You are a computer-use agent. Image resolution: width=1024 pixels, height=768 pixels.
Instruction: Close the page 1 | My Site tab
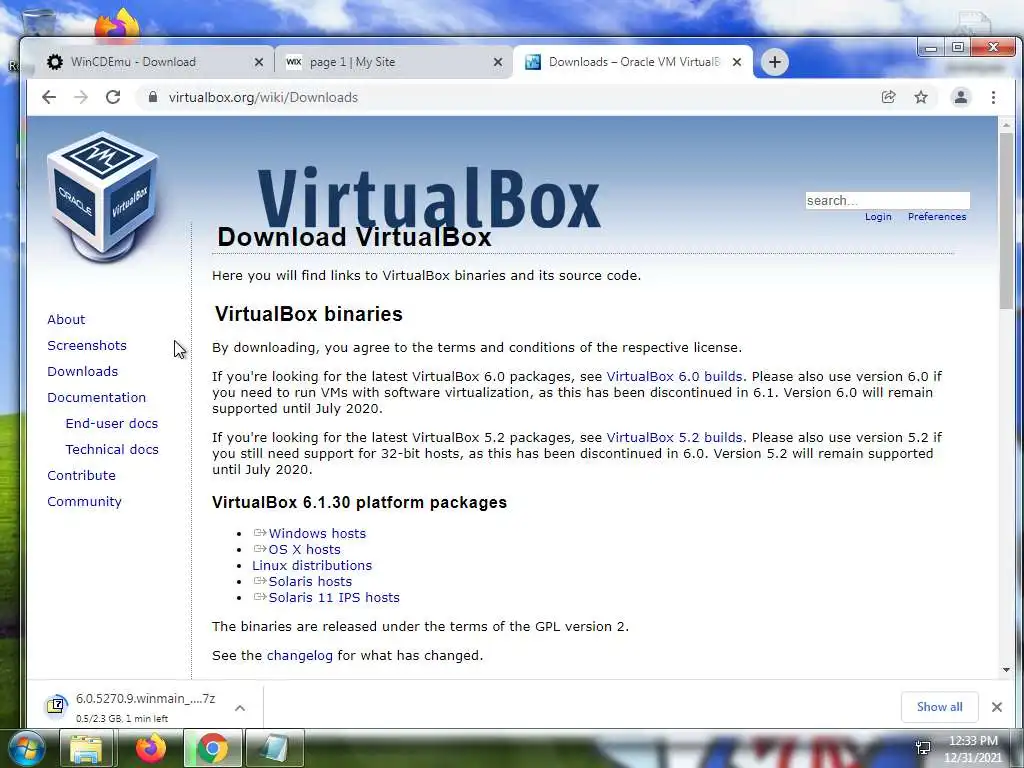(x=498, y=62)
